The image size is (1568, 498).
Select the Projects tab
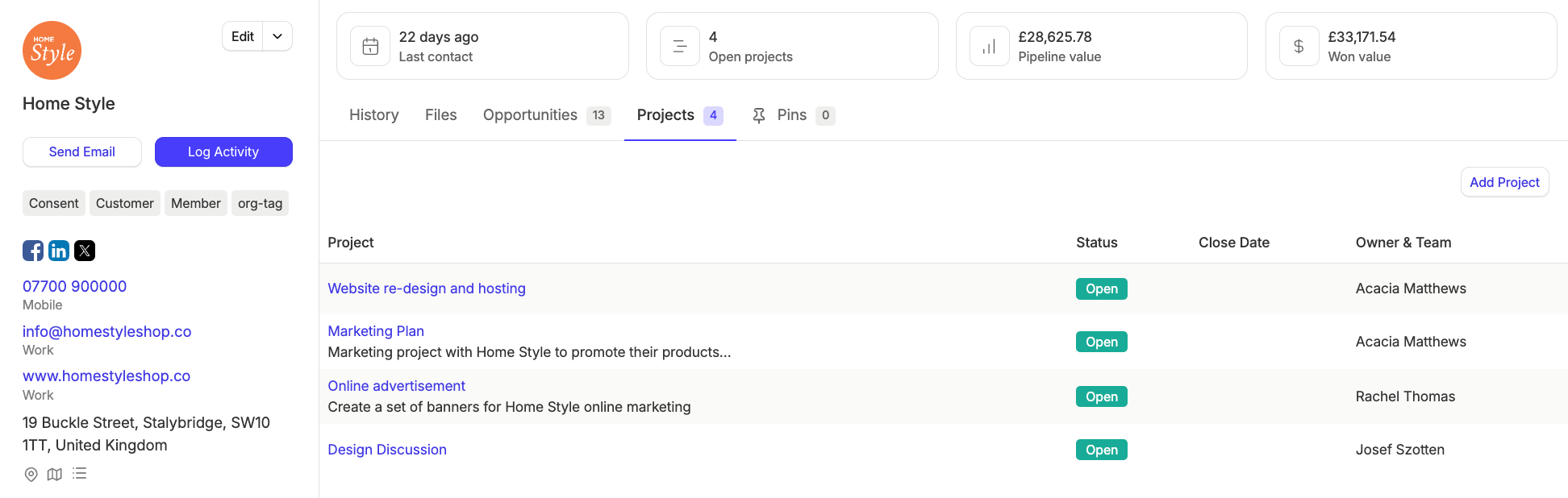(x=680, y=115)
